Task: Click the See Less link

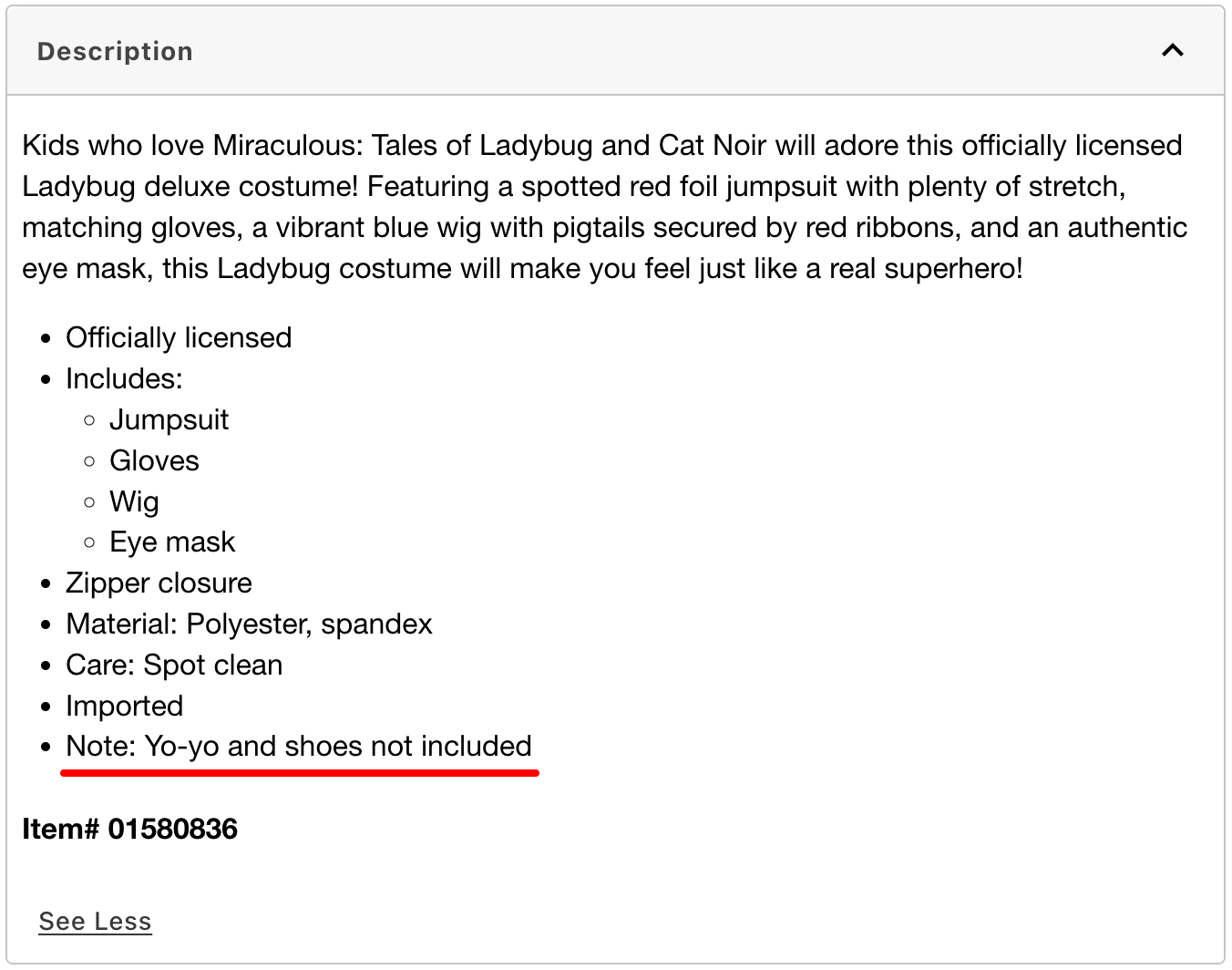Action: tap(95, 921)
